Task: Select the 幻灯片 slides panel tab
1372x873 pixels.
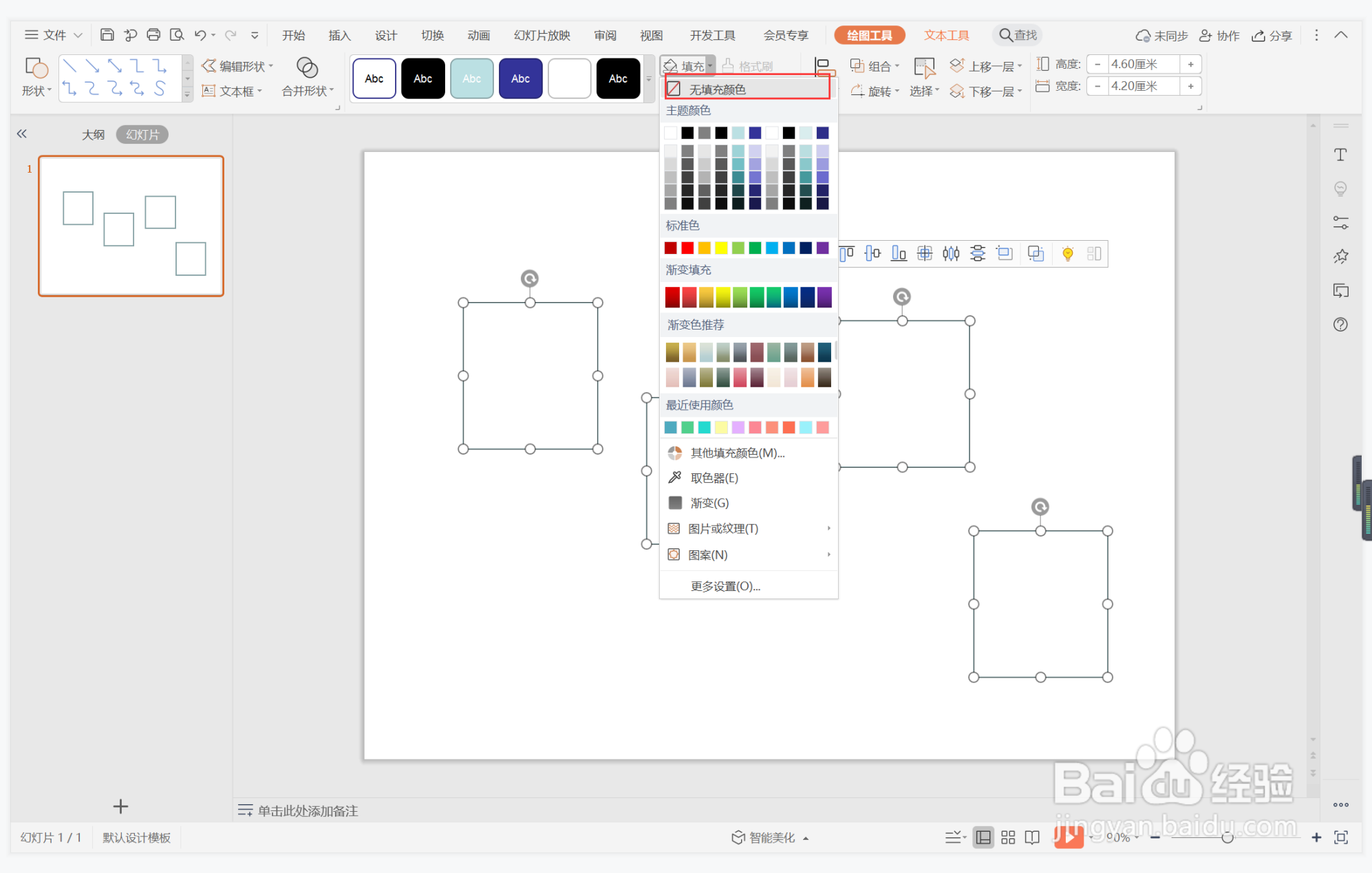Action: pos(142,135)
